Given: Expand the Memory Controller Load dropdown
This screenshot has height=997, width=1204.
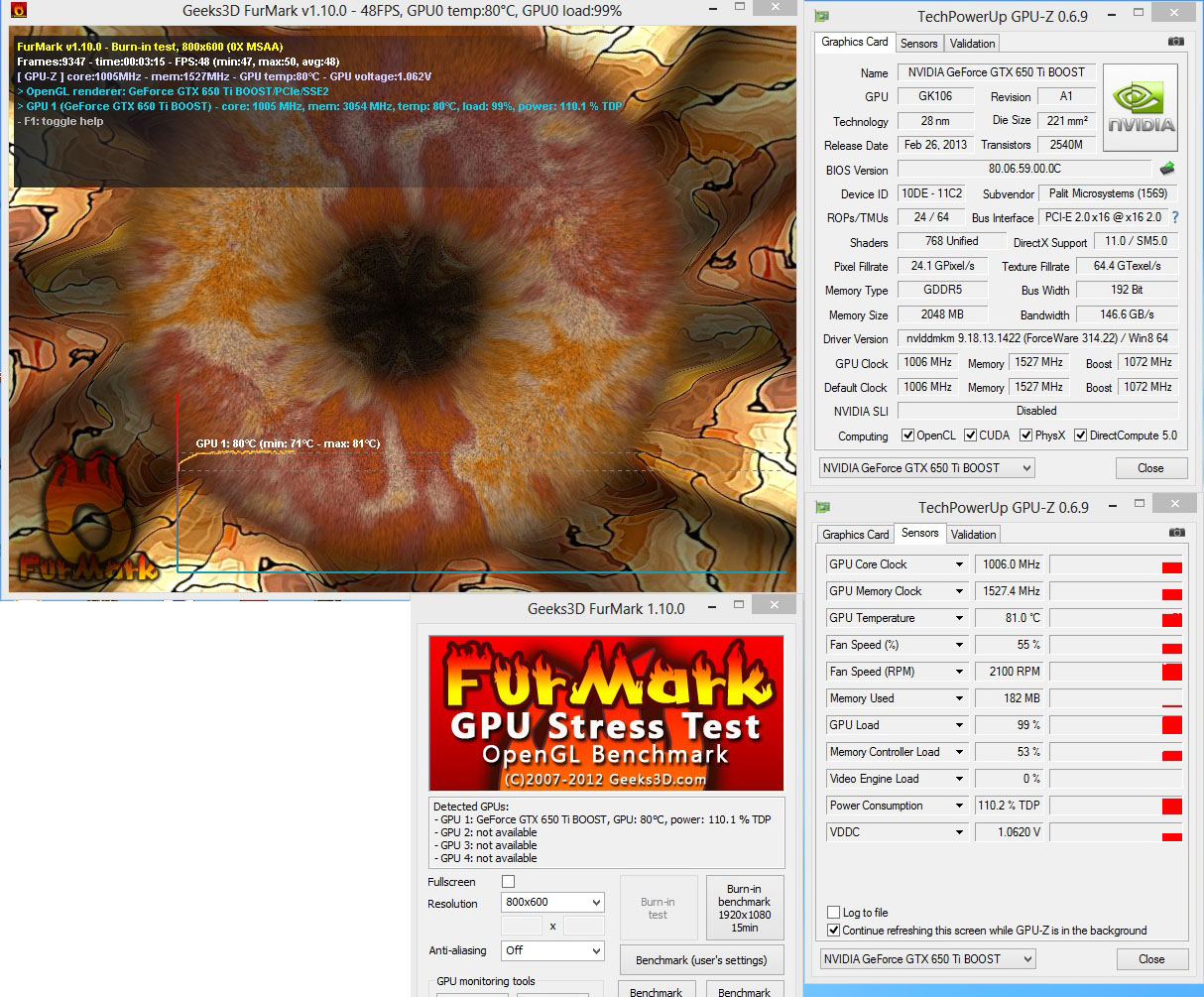Looking at the screenshot, I should coord(959,752).
